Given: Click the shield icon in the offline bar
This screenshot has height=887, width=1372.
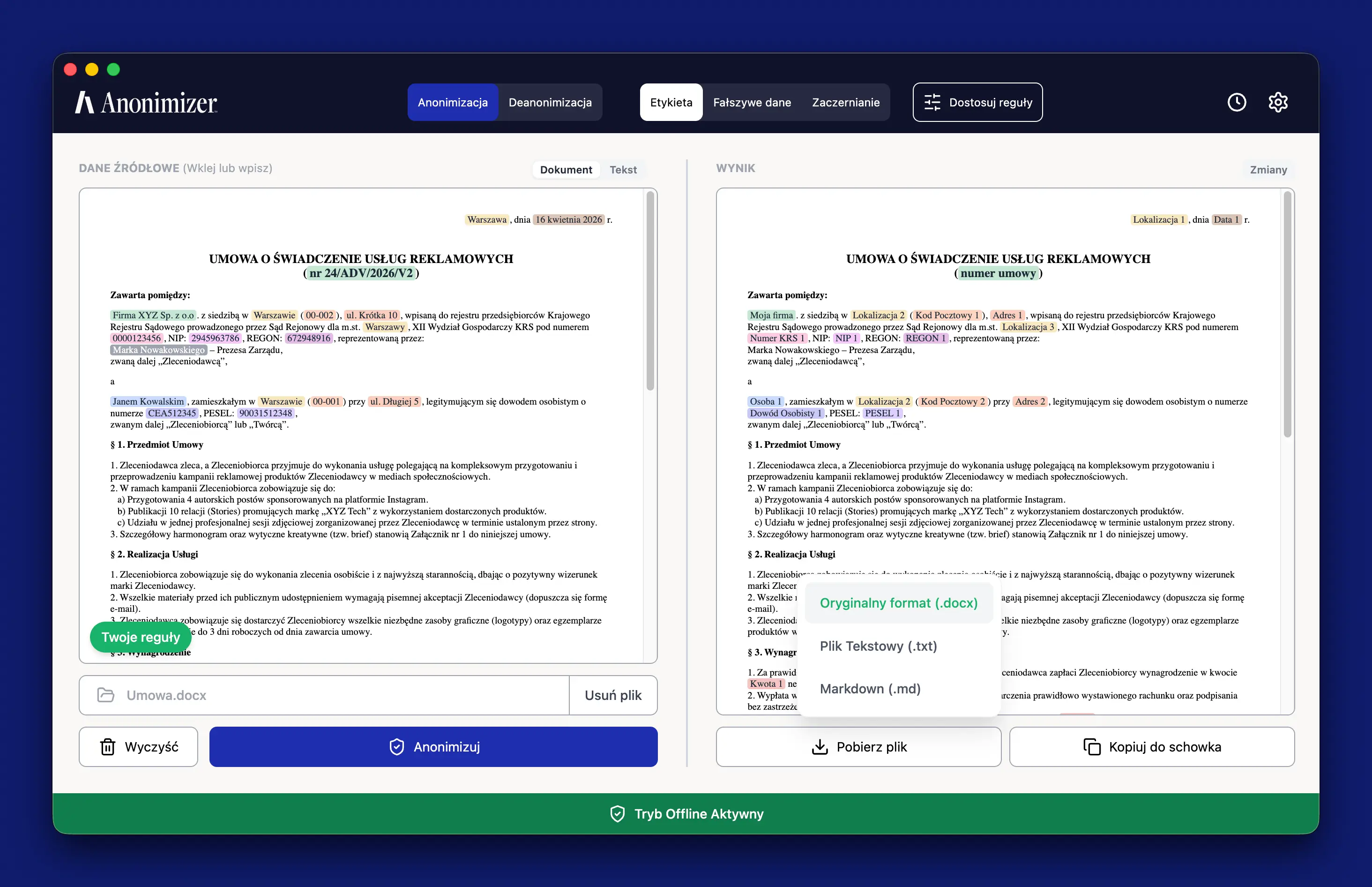Looking at the screenshot, I should (x=617, y=813).
